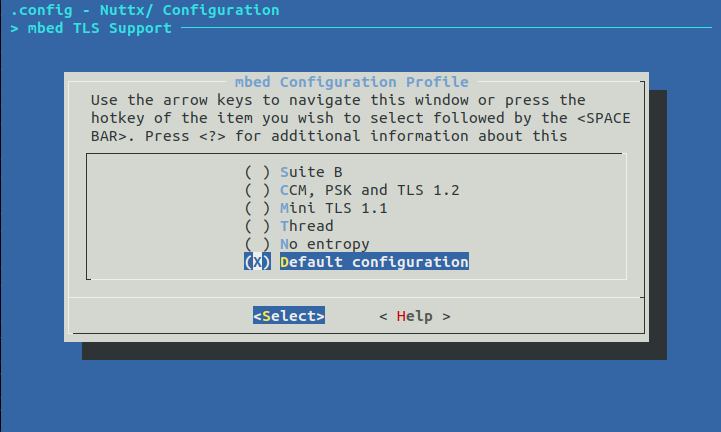This screenshot has height=432, width=721.
Task: Select the Default configuration radio marker
Action: tap(257, 262)
